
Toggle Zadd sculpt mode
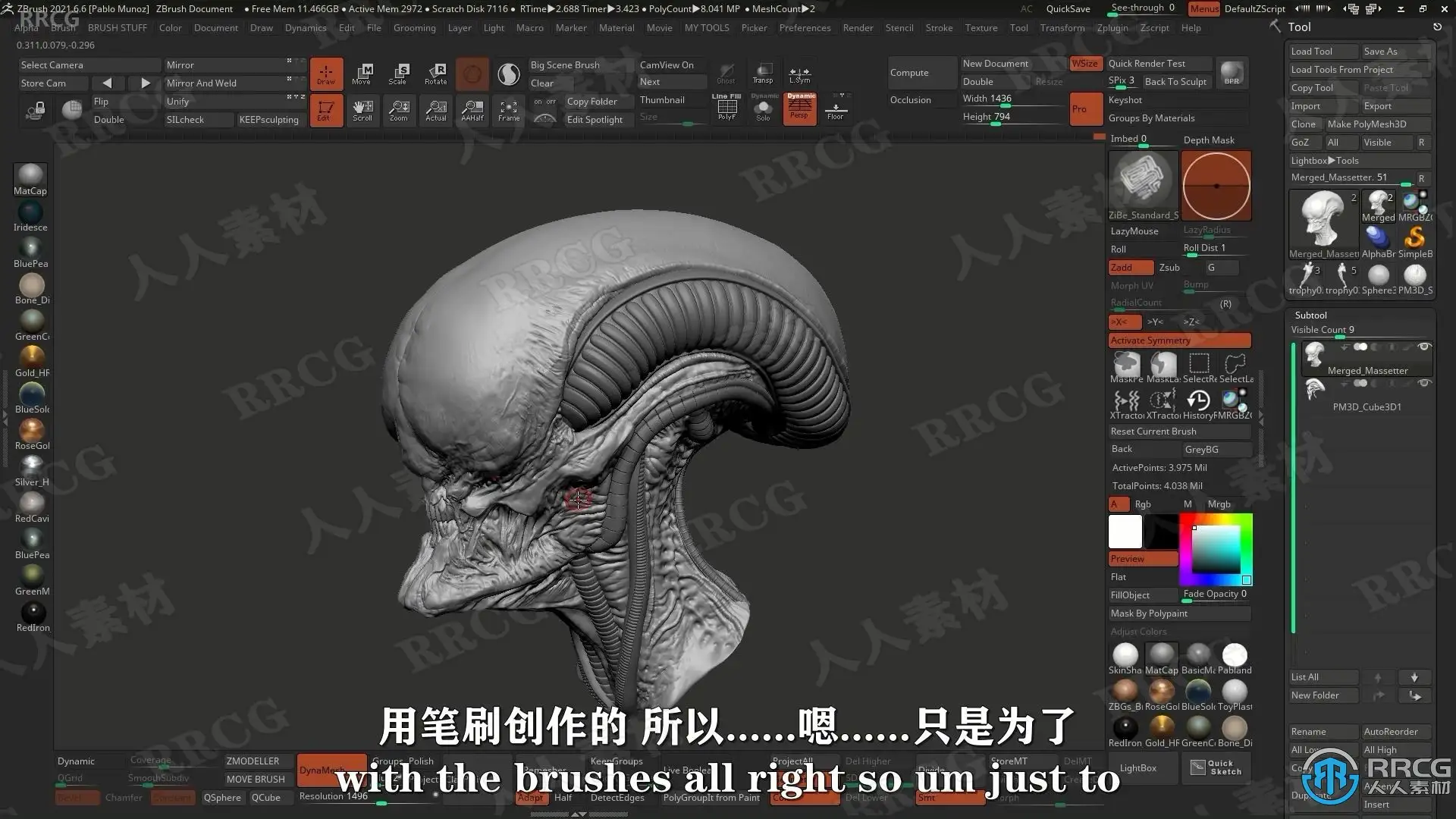point(1131,268)
